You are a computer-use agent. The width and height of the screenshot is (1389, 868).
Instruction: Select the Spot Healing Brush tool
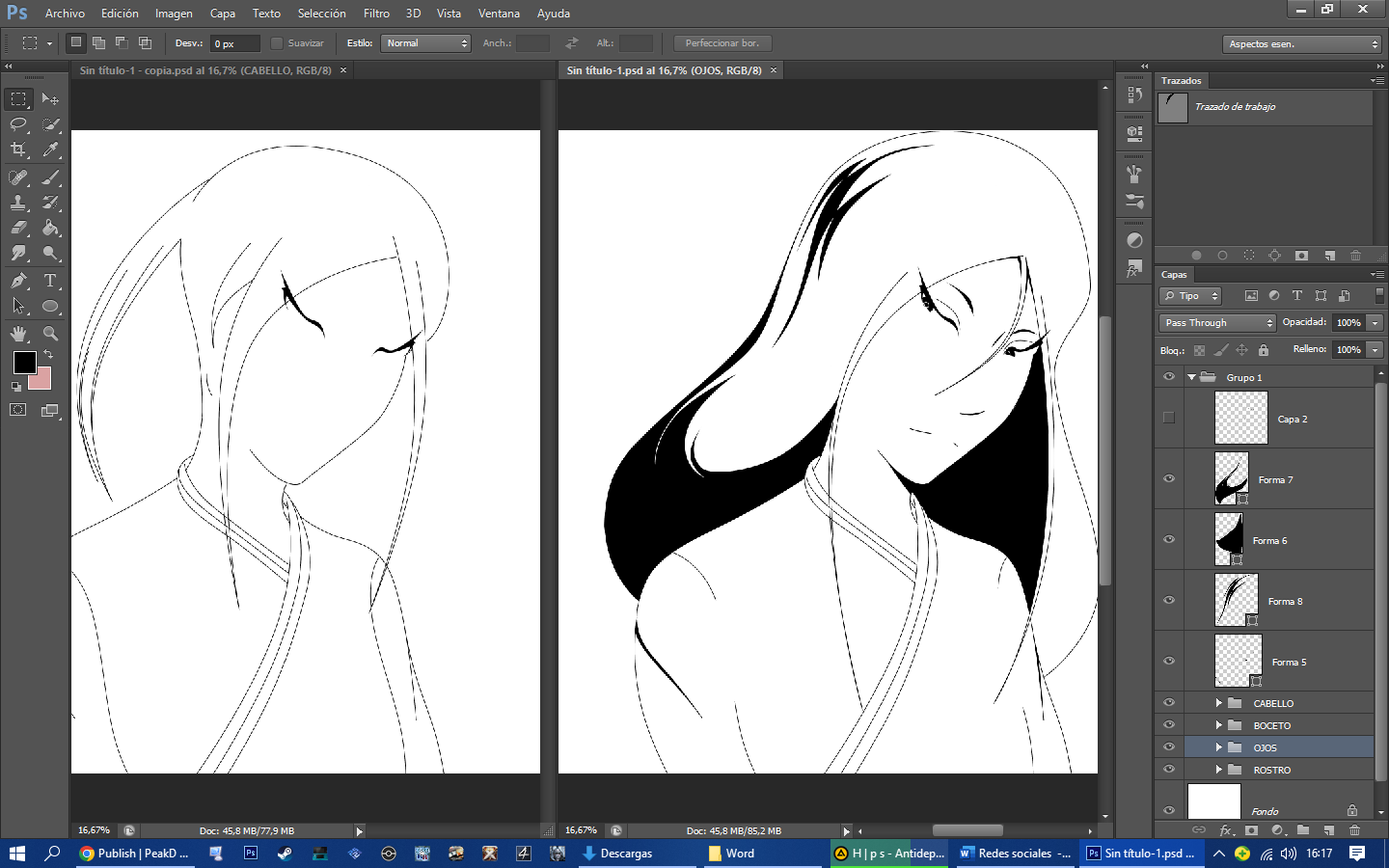click(18, 177)
